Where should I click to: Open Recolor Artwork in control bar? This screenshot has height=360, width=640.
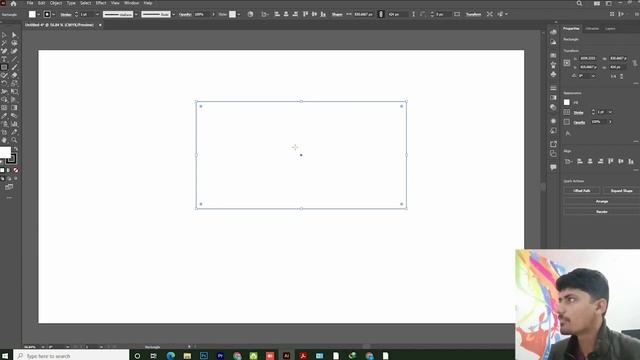tap(250, 14)
